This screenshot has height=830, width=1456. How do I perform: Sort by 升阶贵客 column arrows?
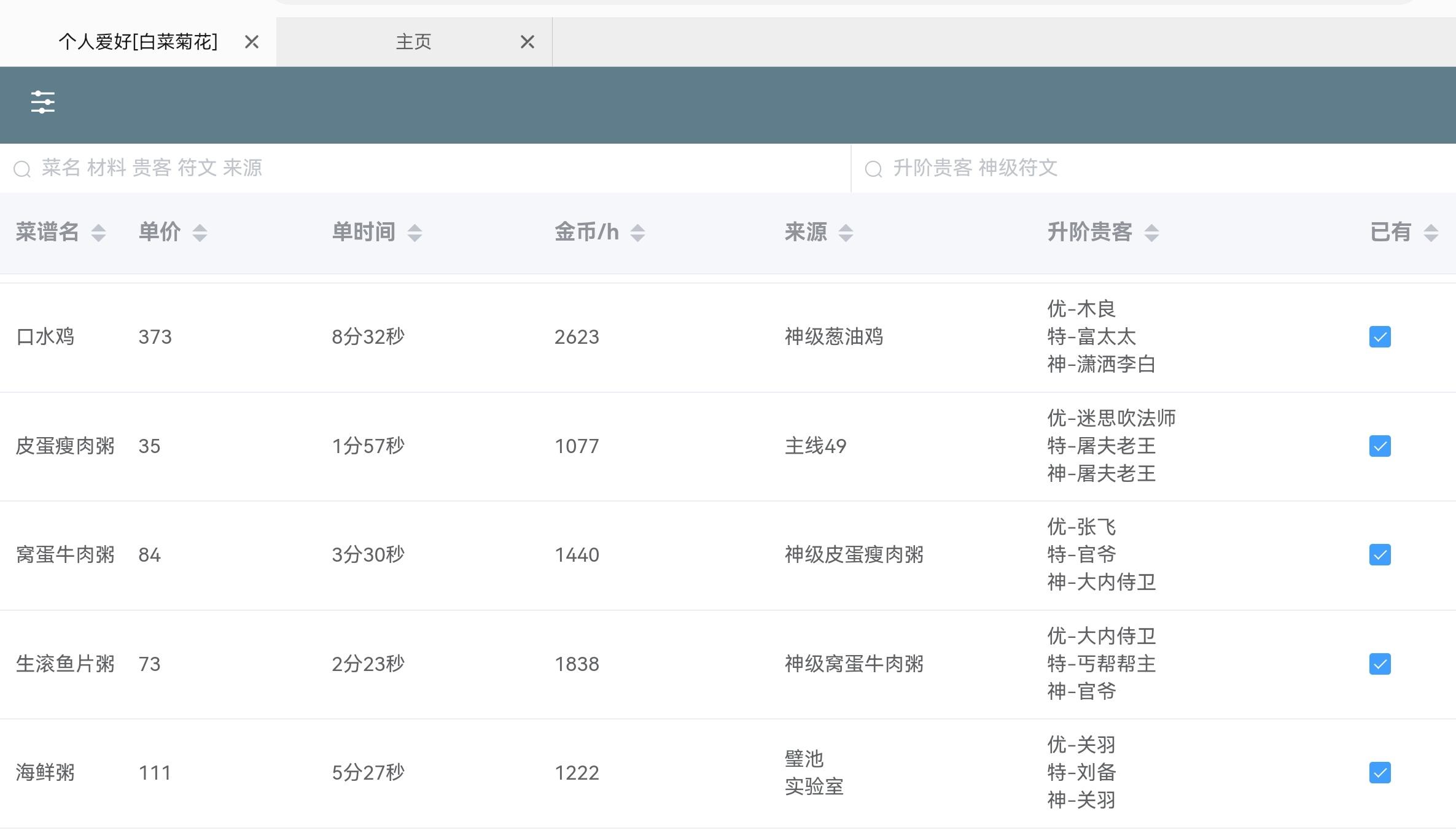click(1151, 233)
